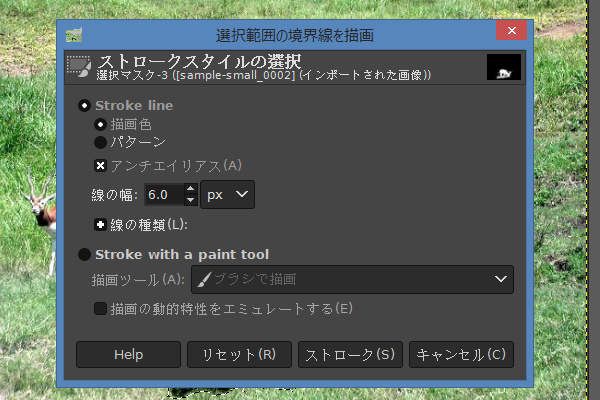This screenshot has height=400, width=600.
Task: Select the "Stroke line" radio button
Action: click(x=84, y=105)
